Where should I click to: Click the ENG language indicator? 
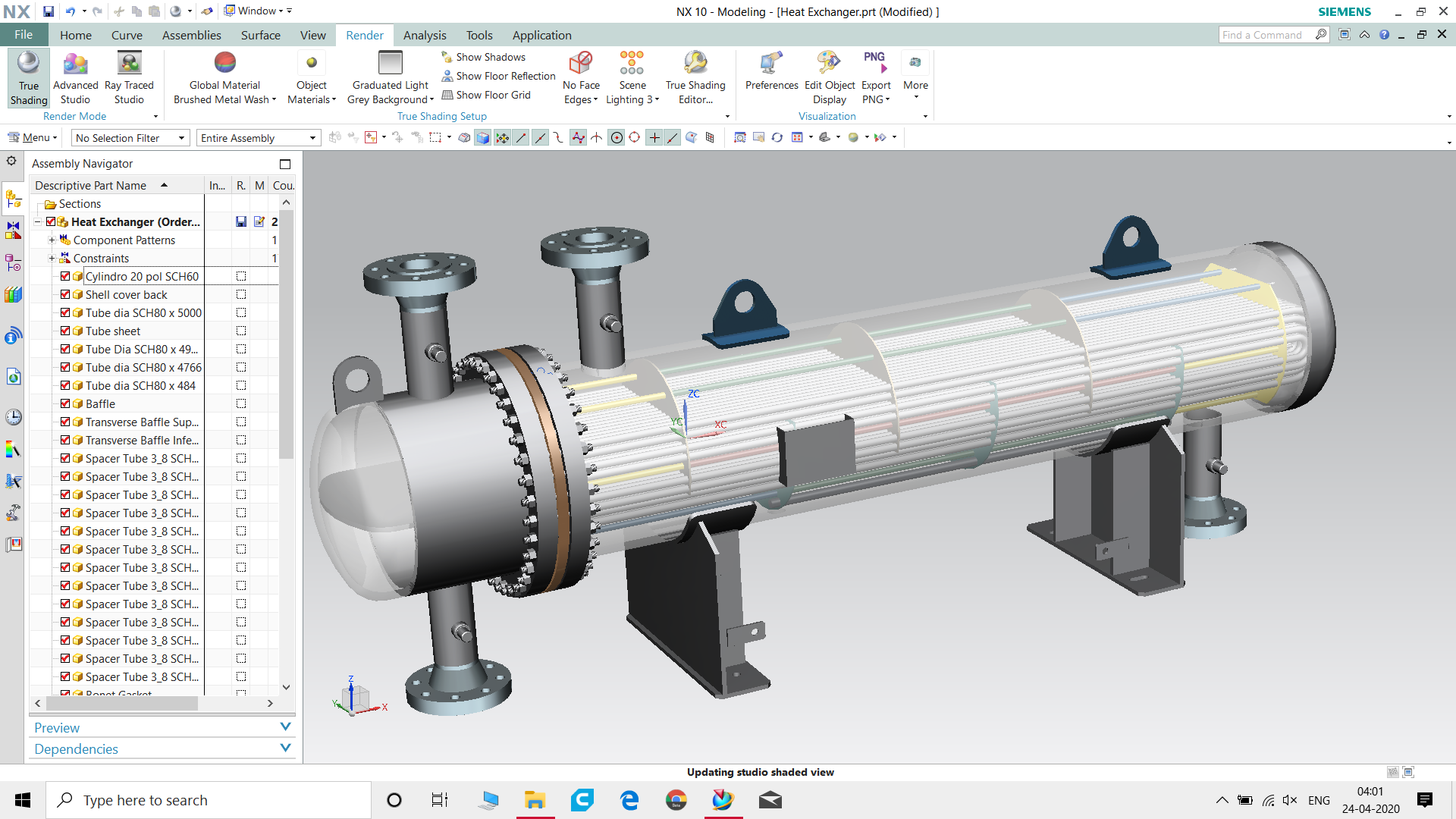(1319, 800)
